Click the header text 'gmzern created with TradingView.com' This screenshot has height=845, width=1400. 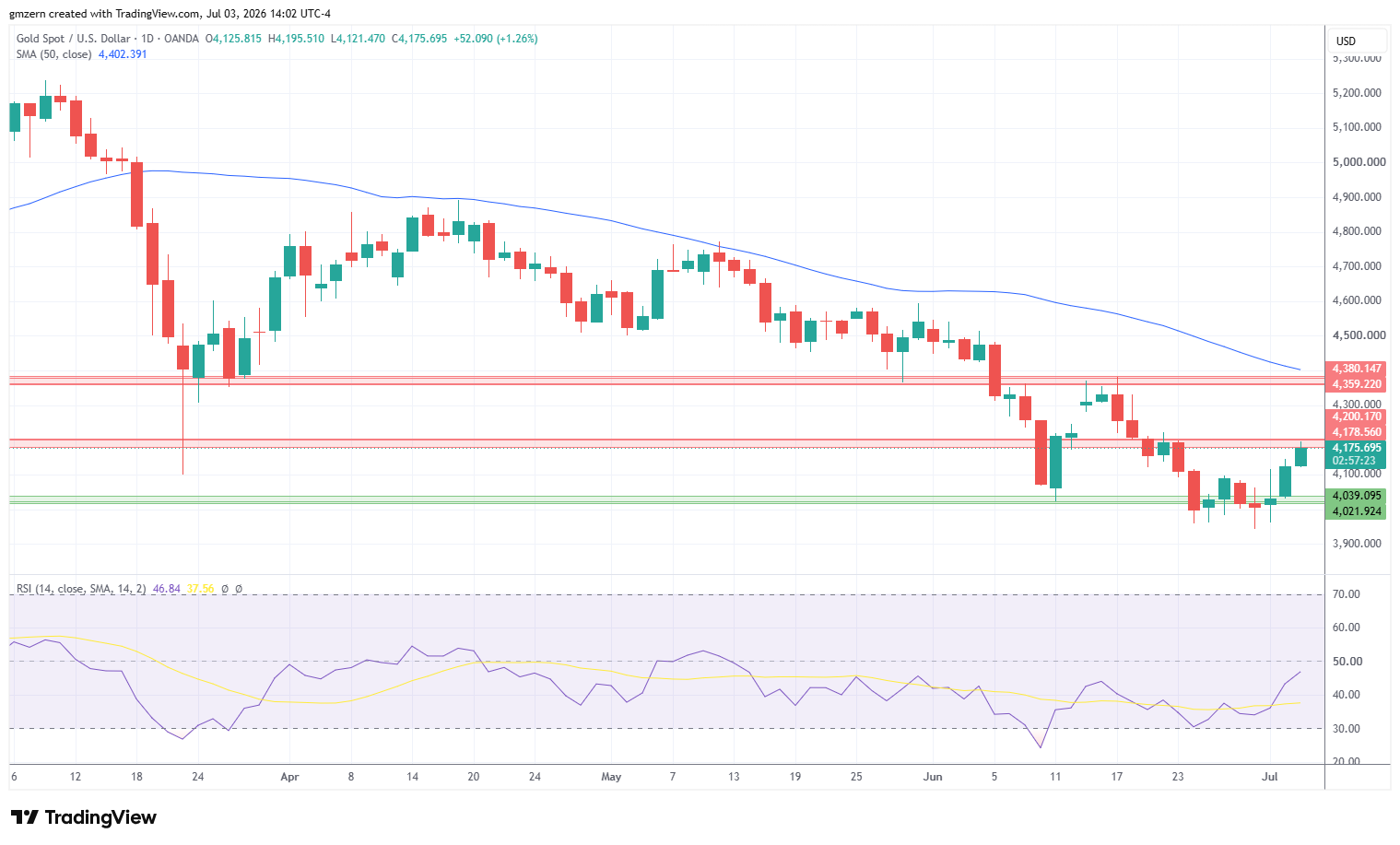[104, 14]
